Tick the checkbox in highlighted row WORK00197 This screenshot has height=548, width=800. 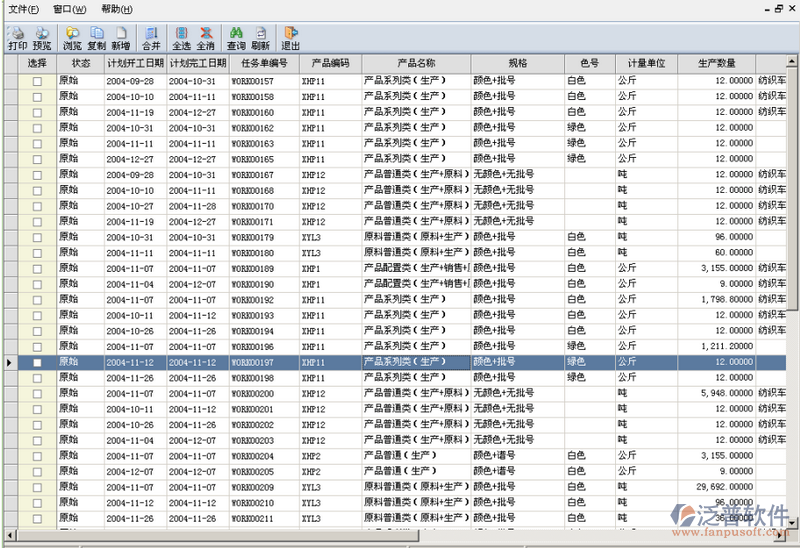click(38, 363)
